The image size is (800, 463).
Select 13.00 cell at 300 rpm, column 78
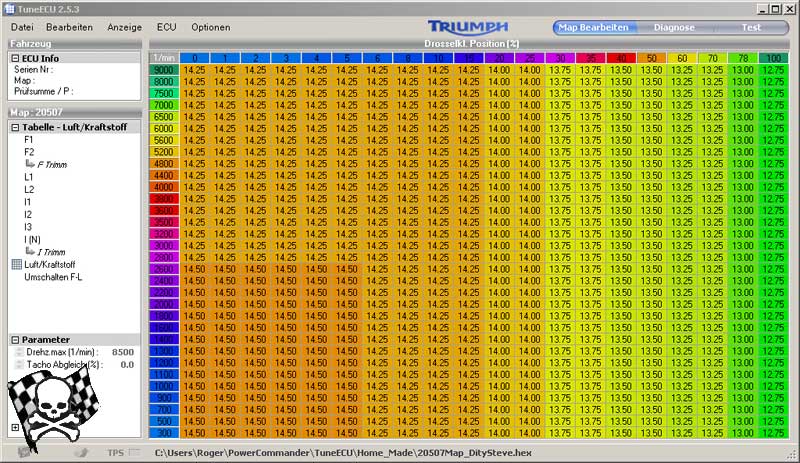coord(743,433)
